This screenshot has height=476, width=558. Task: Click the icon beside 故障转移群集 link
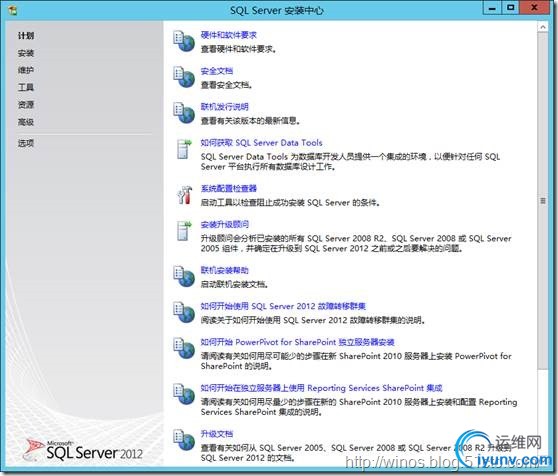pos(184,312)
